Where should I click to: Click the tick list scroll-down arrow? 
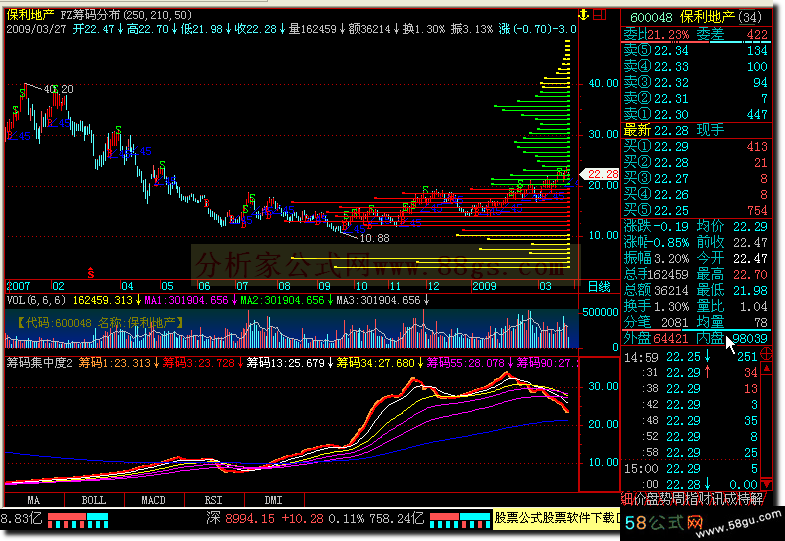point(766,483)
